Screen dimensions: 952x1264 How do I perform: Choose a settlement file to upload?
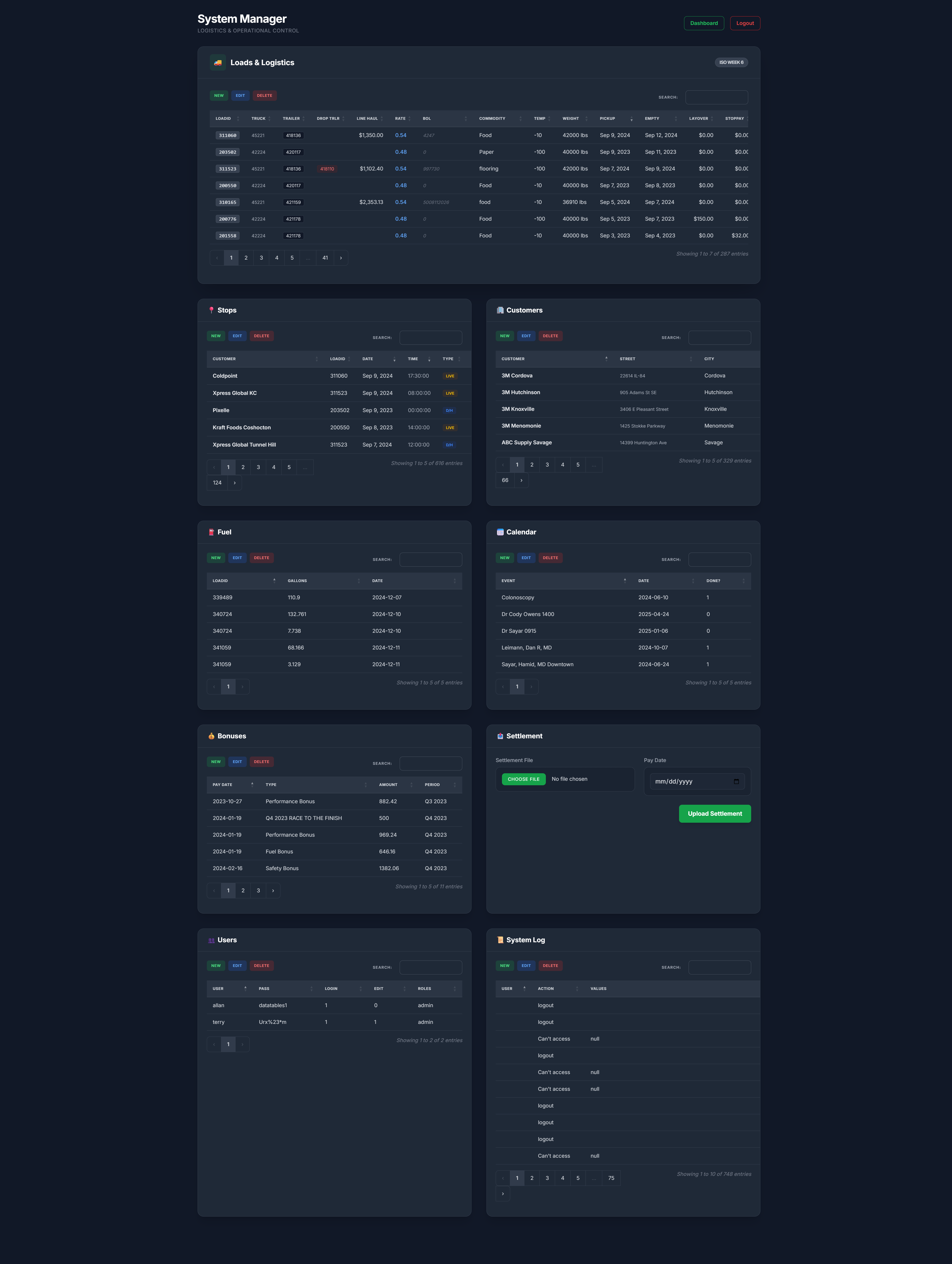(x=523, y=779)
